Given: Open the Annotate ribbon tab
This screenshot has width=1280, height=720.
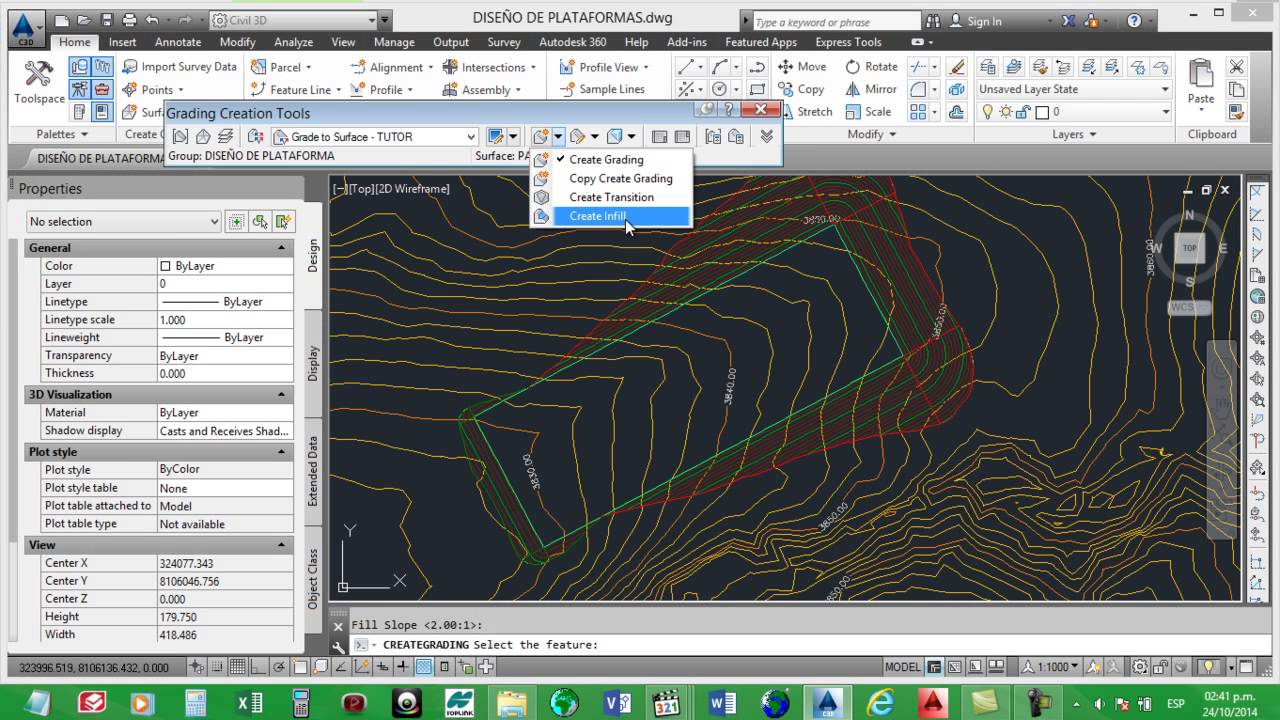Looking at the screenshot, I should (x=178, y=42).
